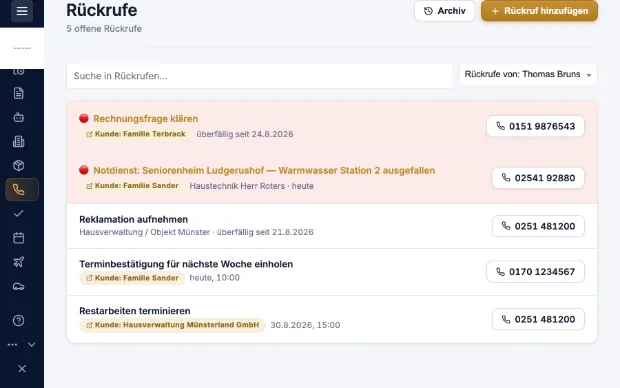
Task: Open Terminbestätigung für nächste Woche einholen
Action: pyautogui.click(x=186, y=264)
